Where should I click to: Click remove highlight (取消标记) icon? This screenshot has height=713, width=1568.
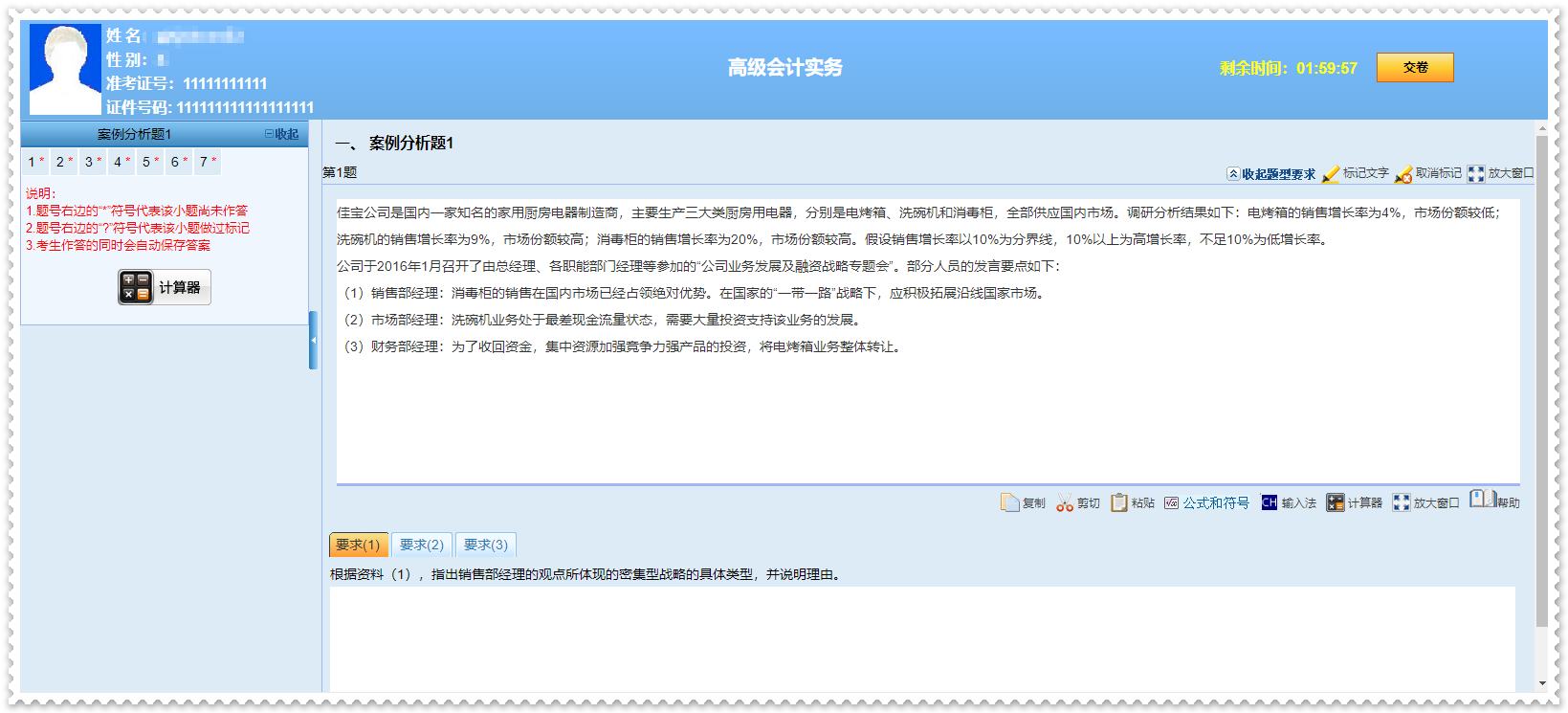[x=1404, y=174]
